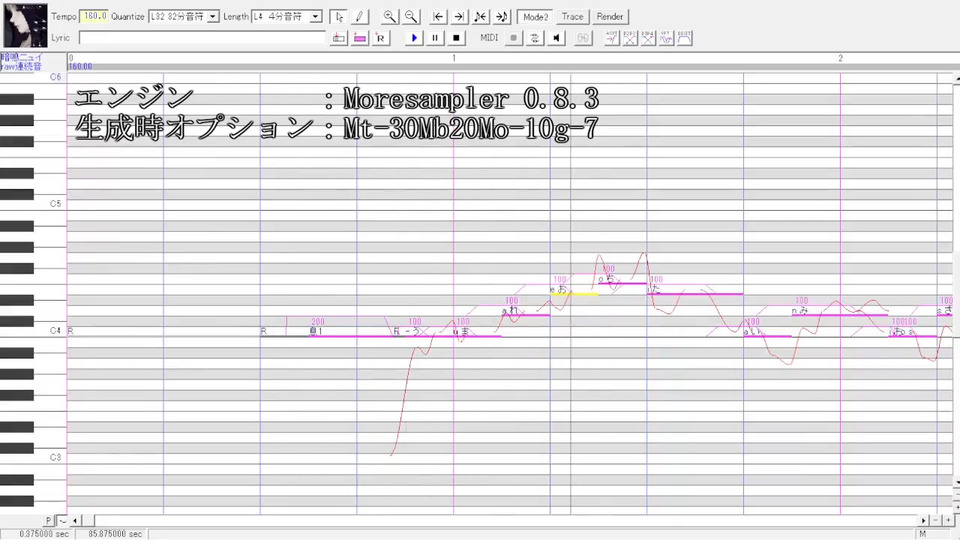
Task: Click the voicebank portrait thumbnail
Action: click(x=25, y=25)
